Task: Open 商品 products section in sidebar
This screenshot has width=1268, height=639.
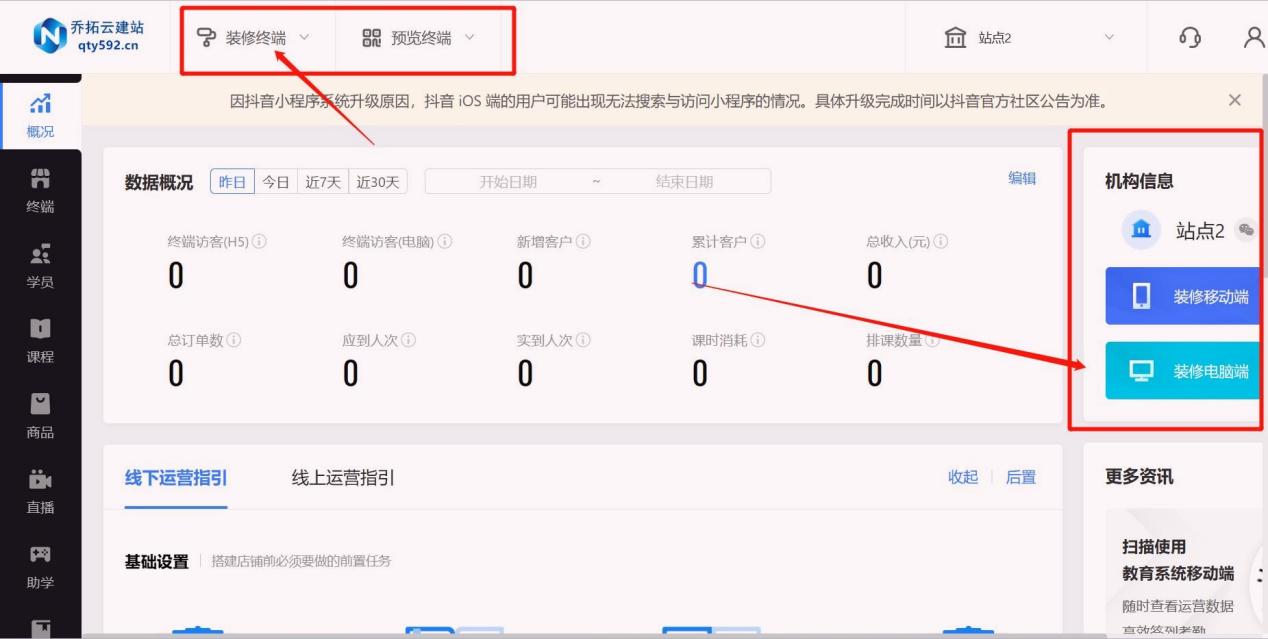Action: (x=40, y=415)
